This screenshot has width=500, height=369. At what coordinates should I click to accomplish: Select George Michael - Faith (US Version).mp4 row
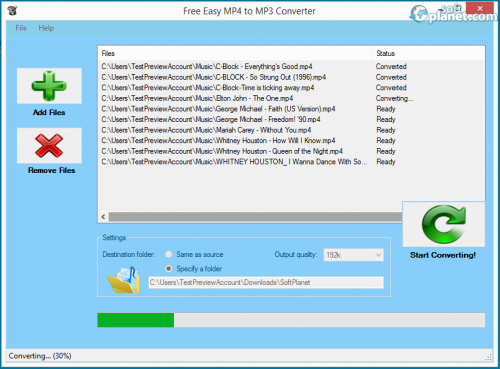point(291,109)
